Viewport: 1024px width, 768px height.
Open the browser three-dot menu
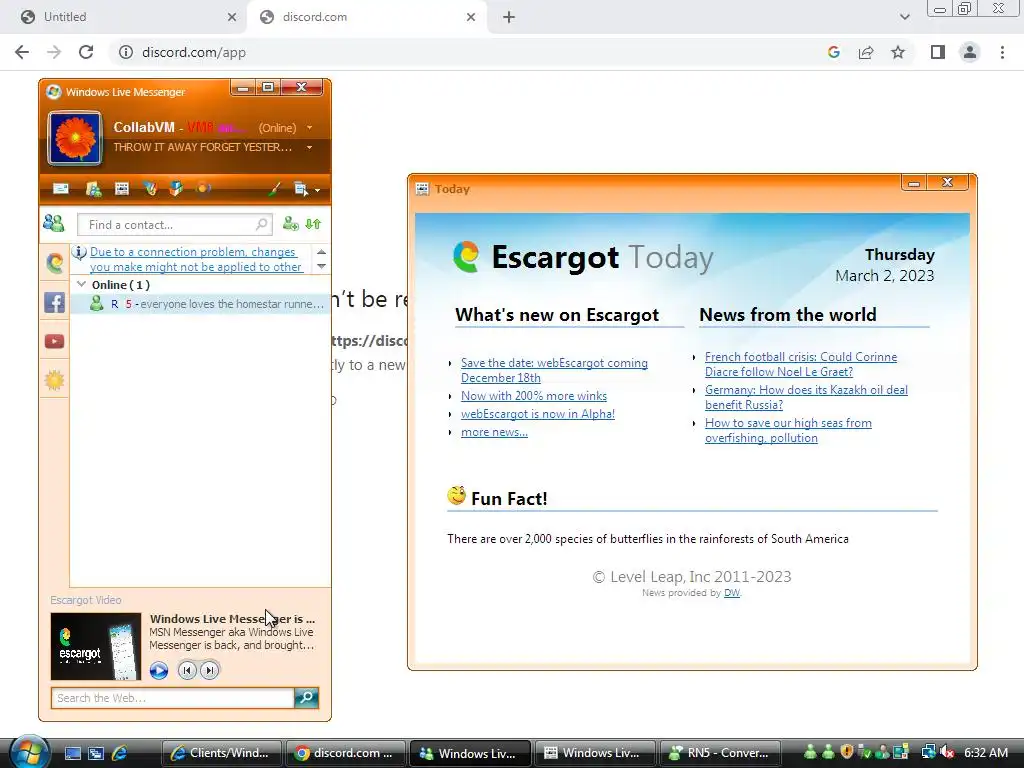click(x=1002, y=52)
